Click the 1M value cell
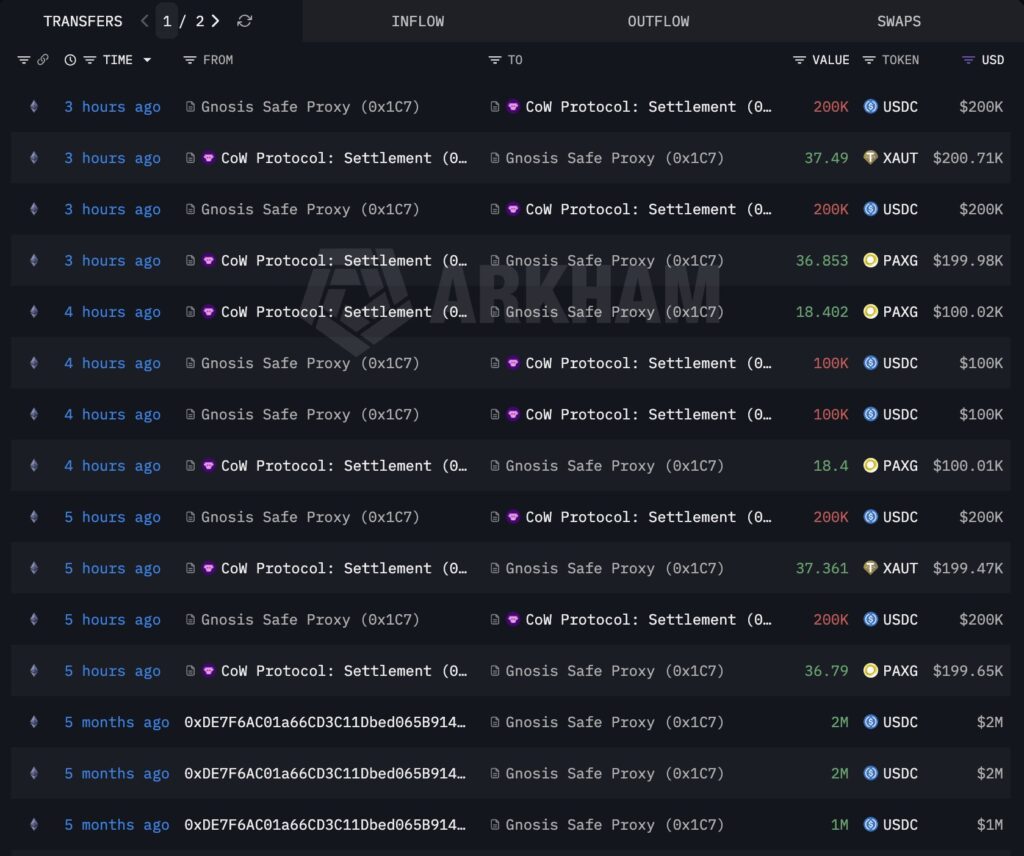This screenshot has height=856, width=1024. (x=840, y=825)
